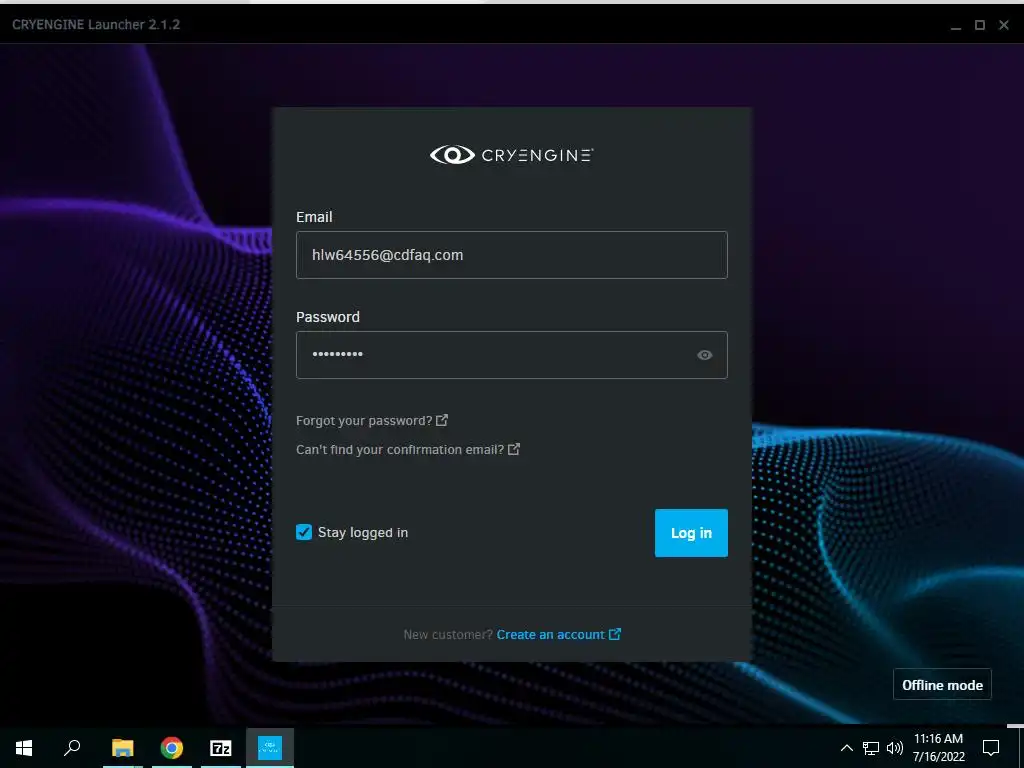This screenshot has height=768, width=1024.
Task: Open the Can't find your confirmation email link
Action: pos(408,449)
